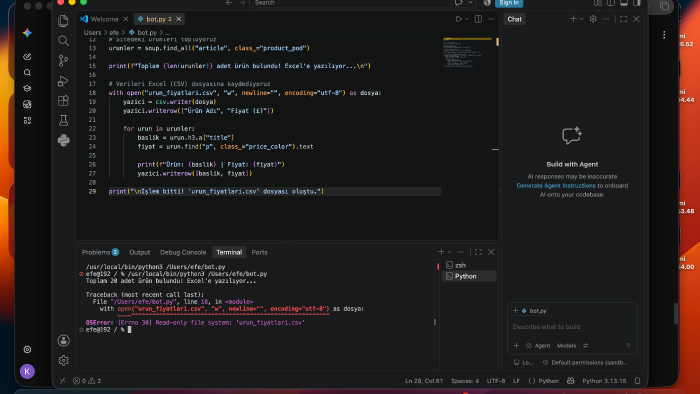Screen dimensions: 700x394
Task: Run the Python file with play icon
Action: pyautogui.click(x=458, y=19)
